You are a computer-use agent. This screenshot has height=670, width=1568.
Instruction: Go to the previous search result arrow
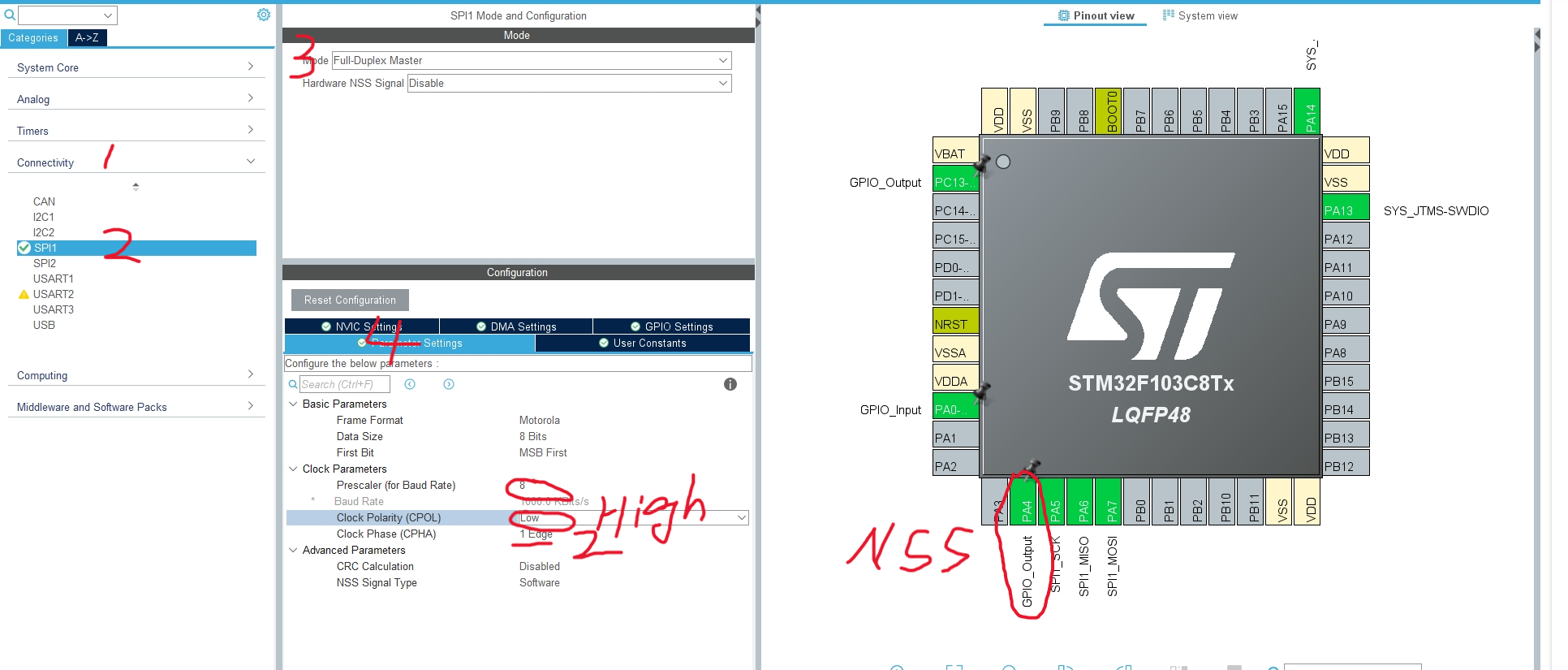(x=410, y=384)
